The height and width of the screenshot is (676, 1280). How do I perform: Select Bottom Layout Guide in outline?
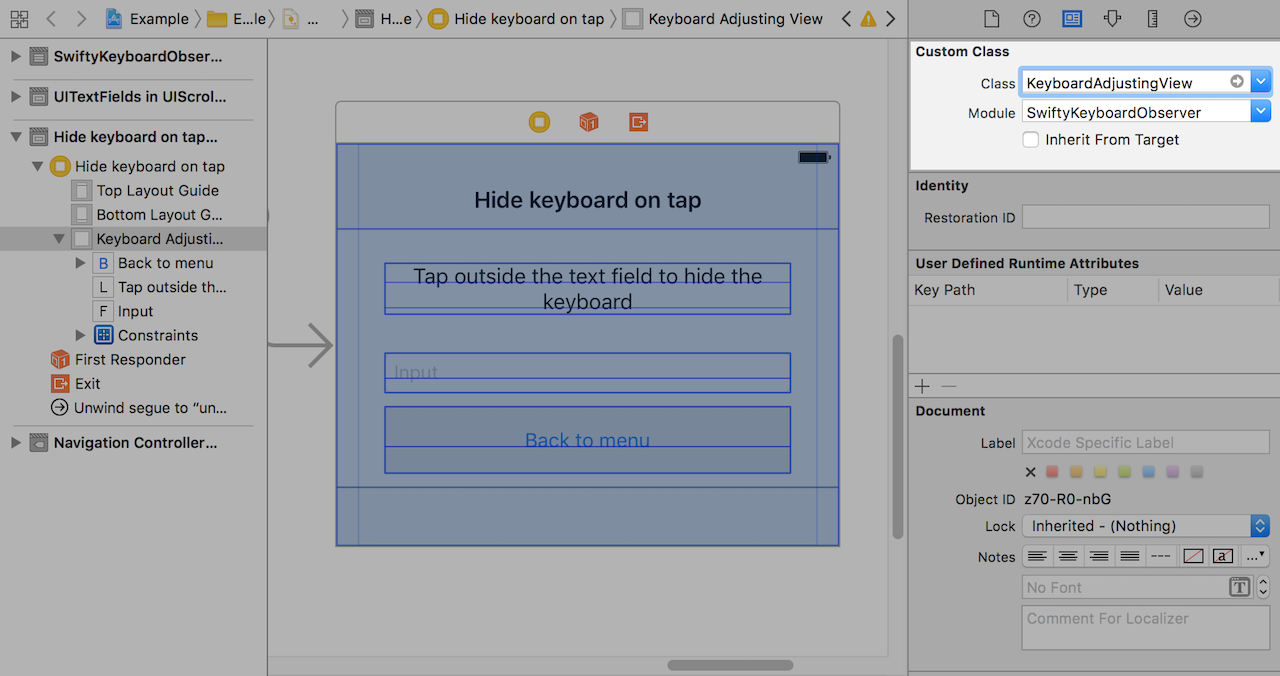pos(147,214)
